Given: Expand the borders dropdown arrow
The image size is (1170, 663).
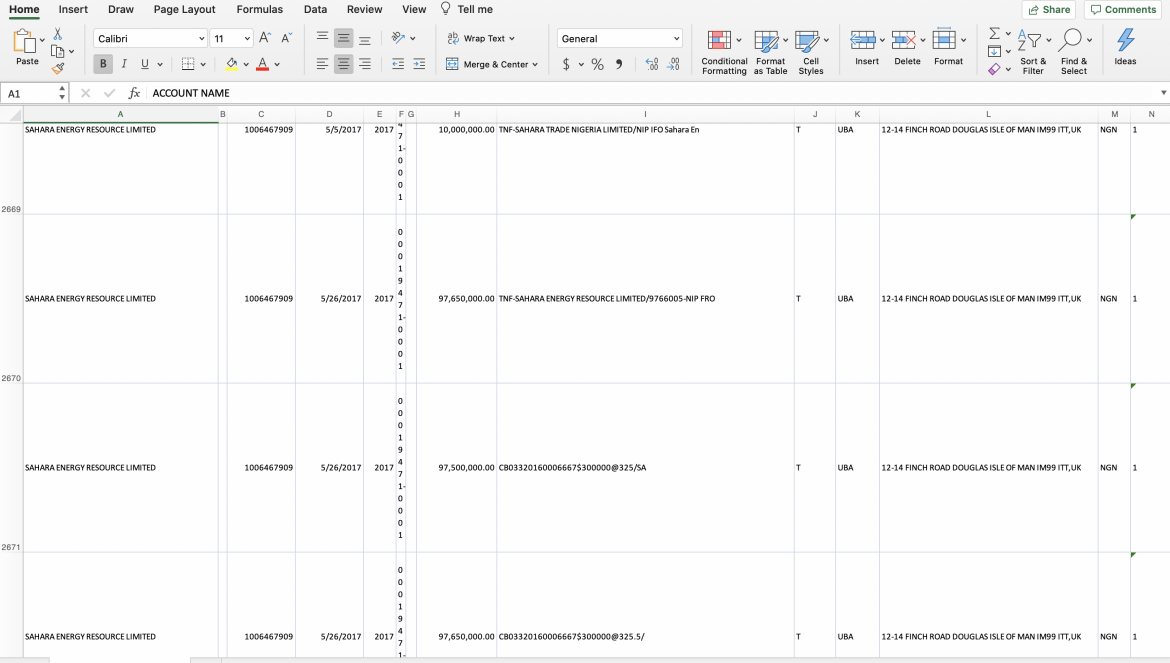Looking at the screenshot, I should pos(203,65).
